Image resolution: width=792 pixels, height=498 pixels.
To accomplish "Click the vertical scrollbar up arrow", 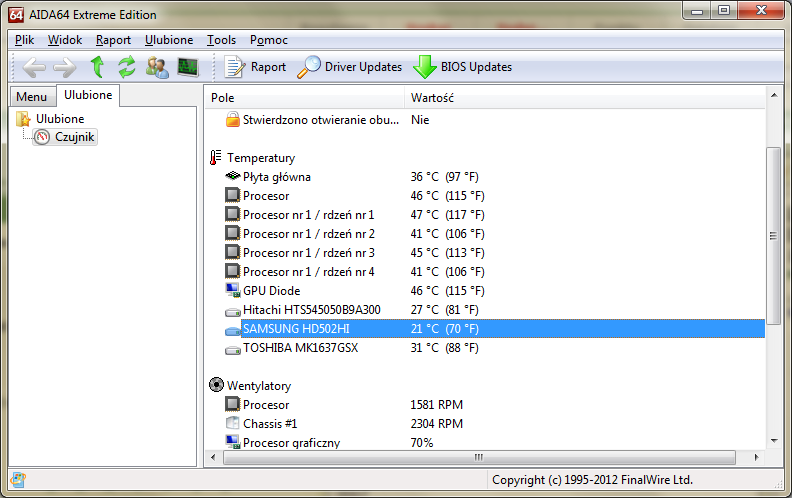I will [773, 95].
